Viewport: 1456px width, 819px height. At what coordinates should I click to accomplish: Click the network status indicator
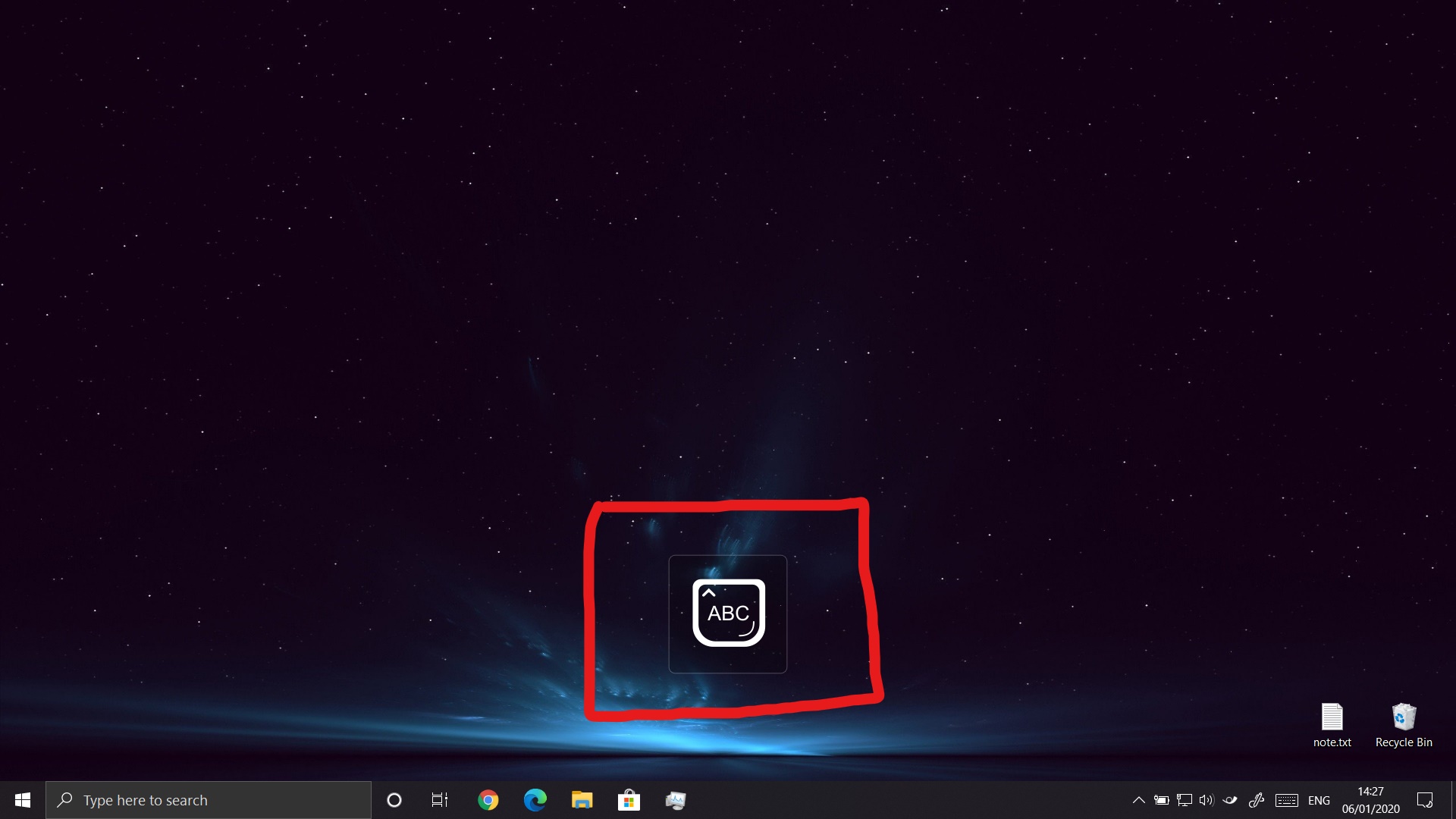click(x=1184, y=799)
